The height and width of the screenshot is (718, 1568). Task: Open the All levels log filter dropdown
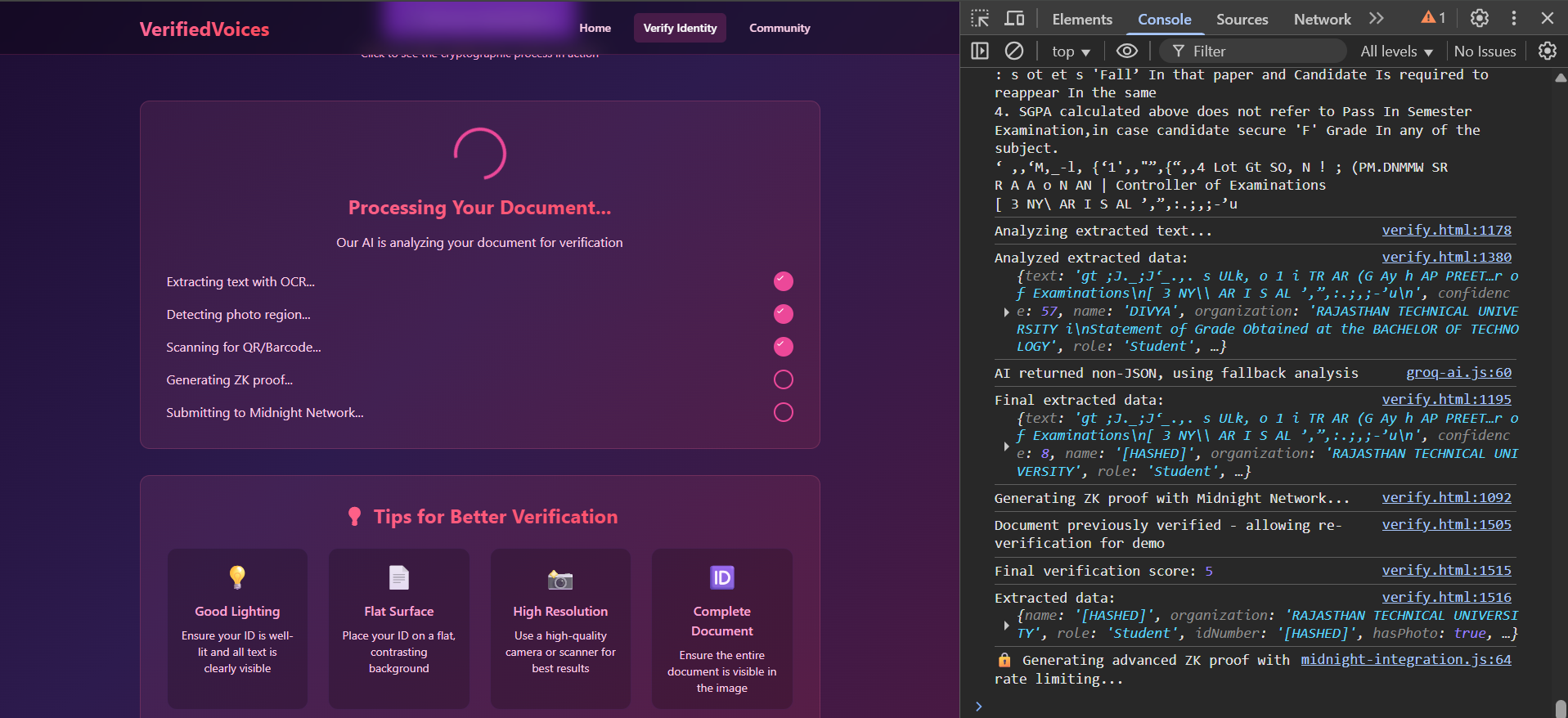[x=1397, y=52]
